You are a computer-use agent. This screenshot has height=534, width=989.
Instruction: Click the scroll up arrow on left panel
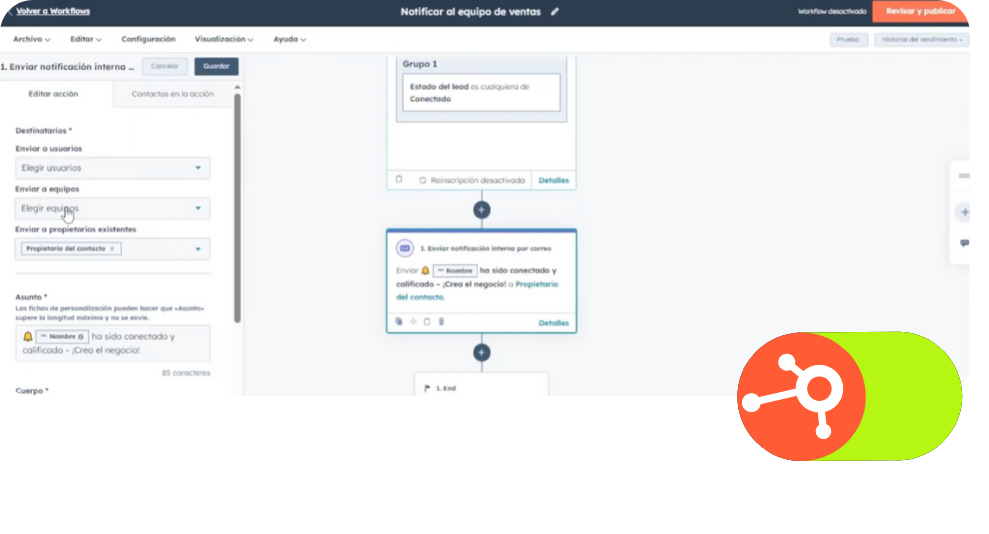pos(237,87)
